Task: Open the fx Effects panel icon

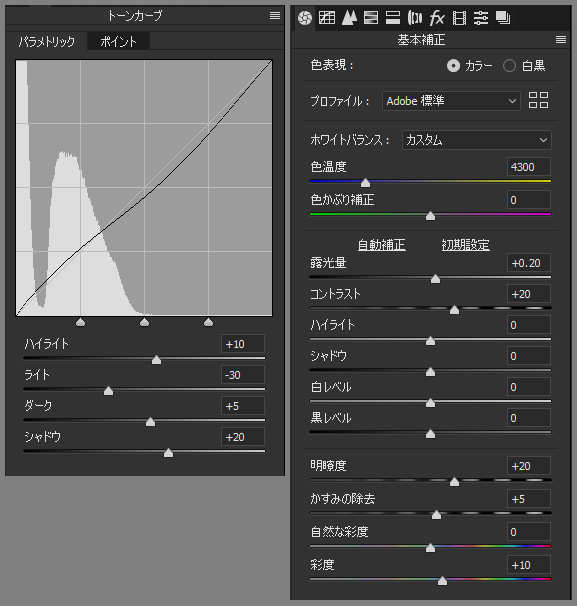Action: pos(437,18)
